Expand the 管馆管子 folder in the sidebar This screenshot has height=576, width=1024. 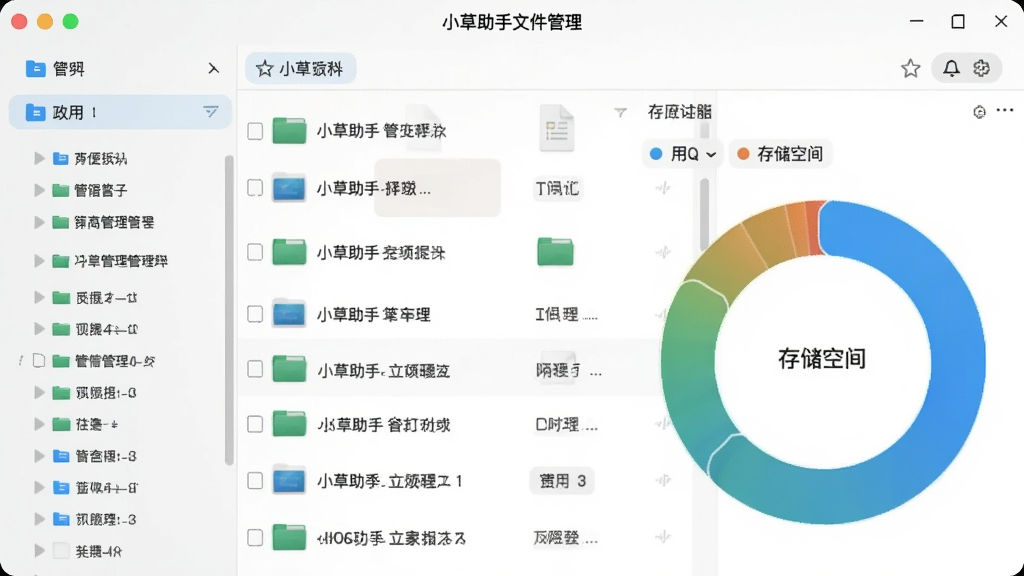(39, 190)
